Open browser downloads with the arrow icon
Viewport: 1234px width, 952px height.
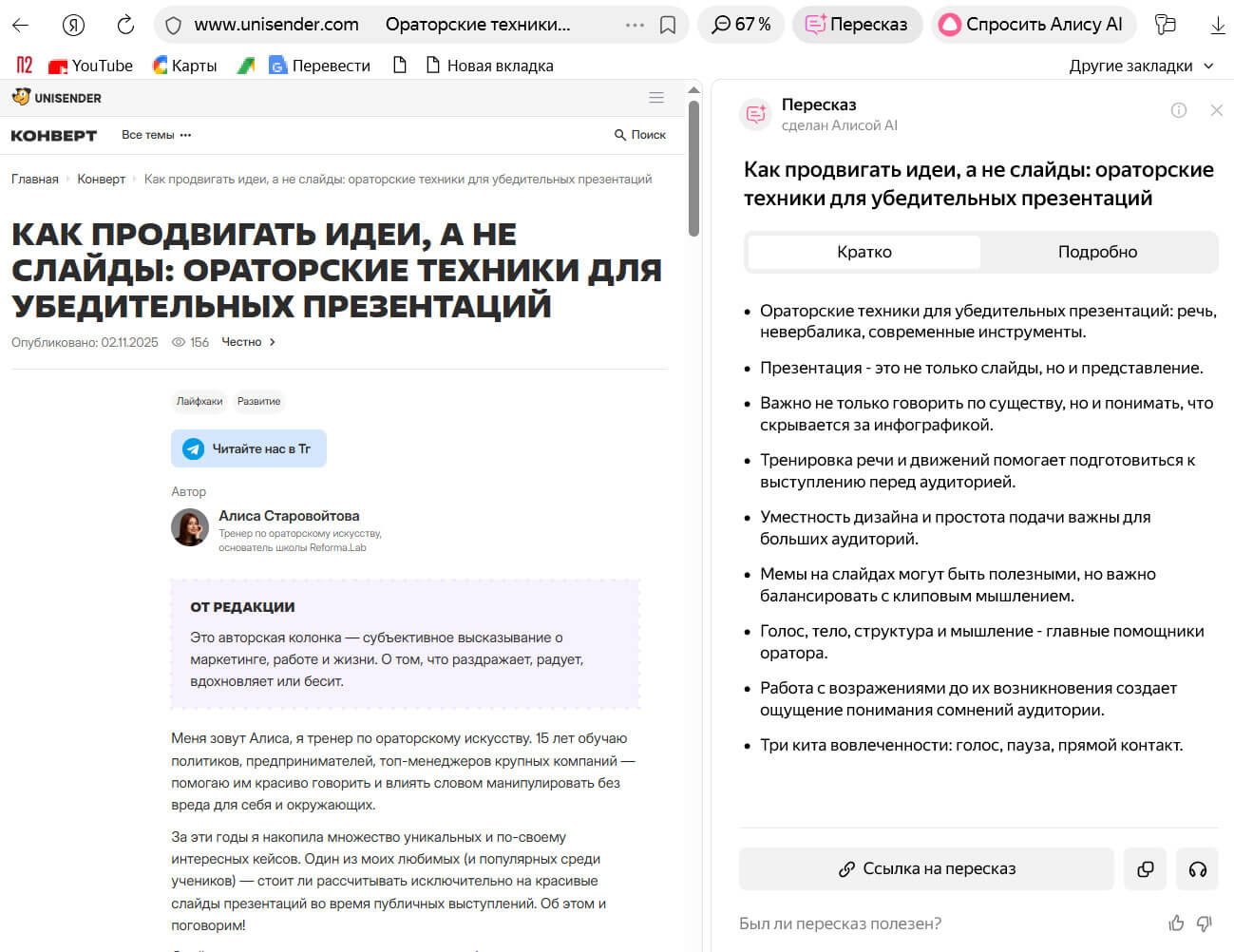click(1217, 26)
